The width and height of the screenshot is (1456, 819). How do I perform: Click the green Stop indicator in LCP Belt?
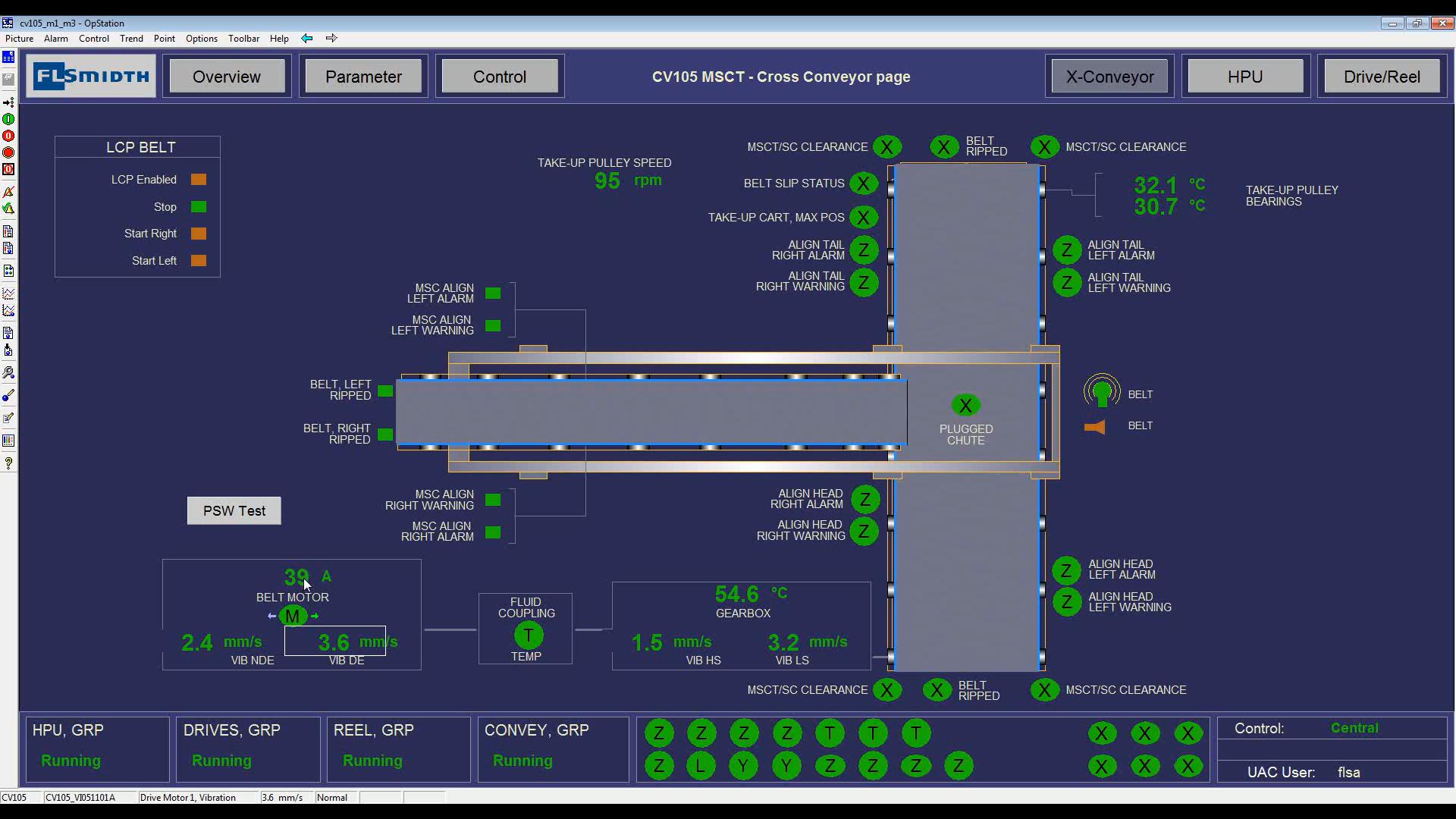[199, 207]
